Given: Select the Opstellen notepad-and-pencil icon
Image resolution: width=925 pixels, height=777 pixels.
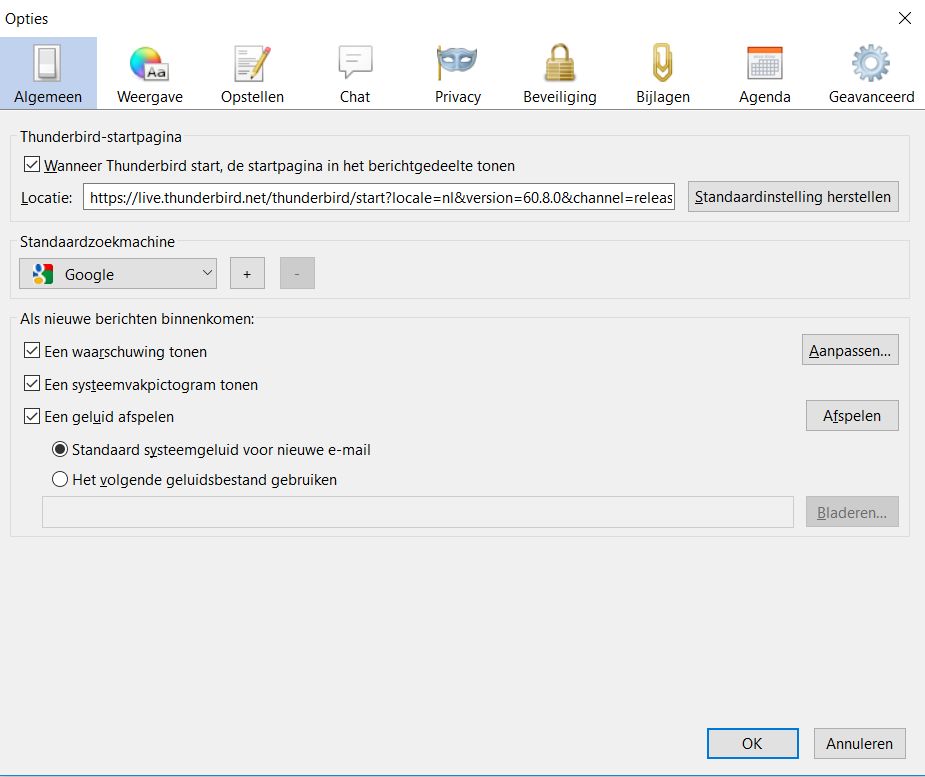Looking at the screenshot, I should tap(252, 65).
